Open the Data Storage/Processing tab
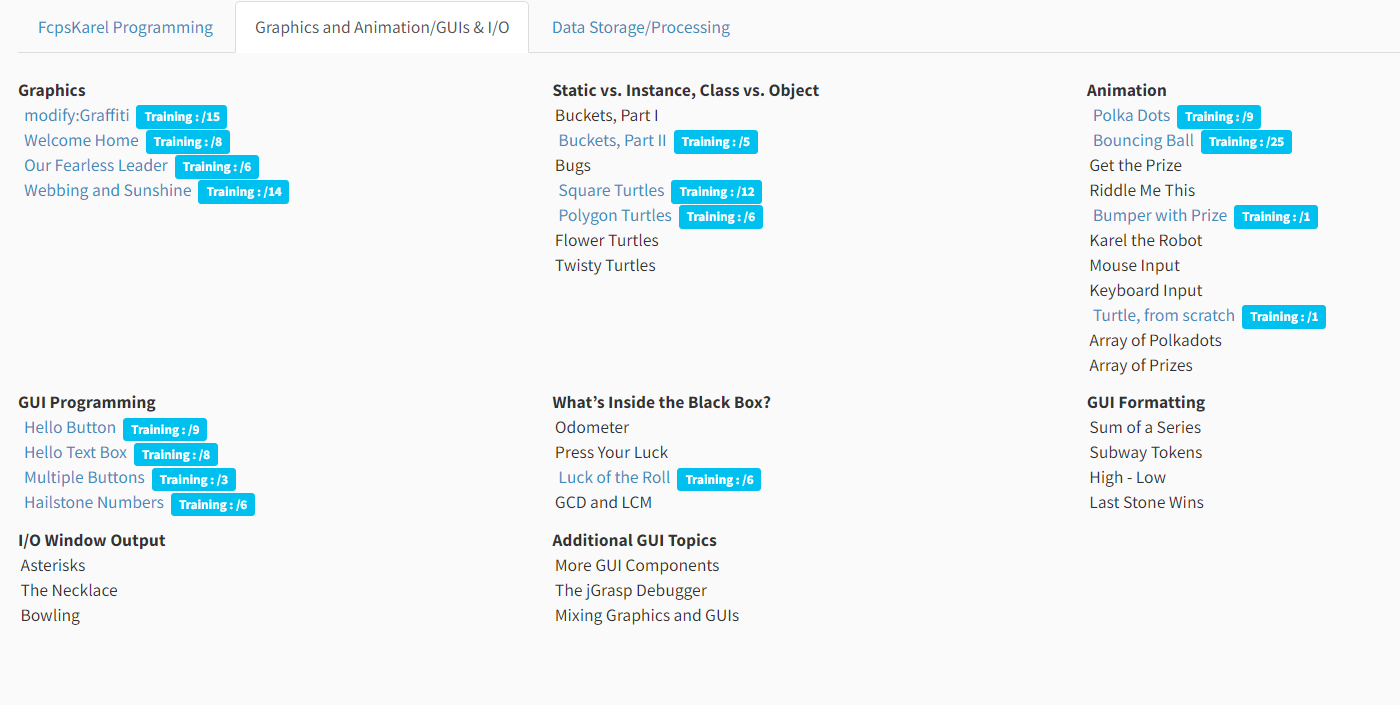The height and width of the screenshot is (705, 1400). 640,27
